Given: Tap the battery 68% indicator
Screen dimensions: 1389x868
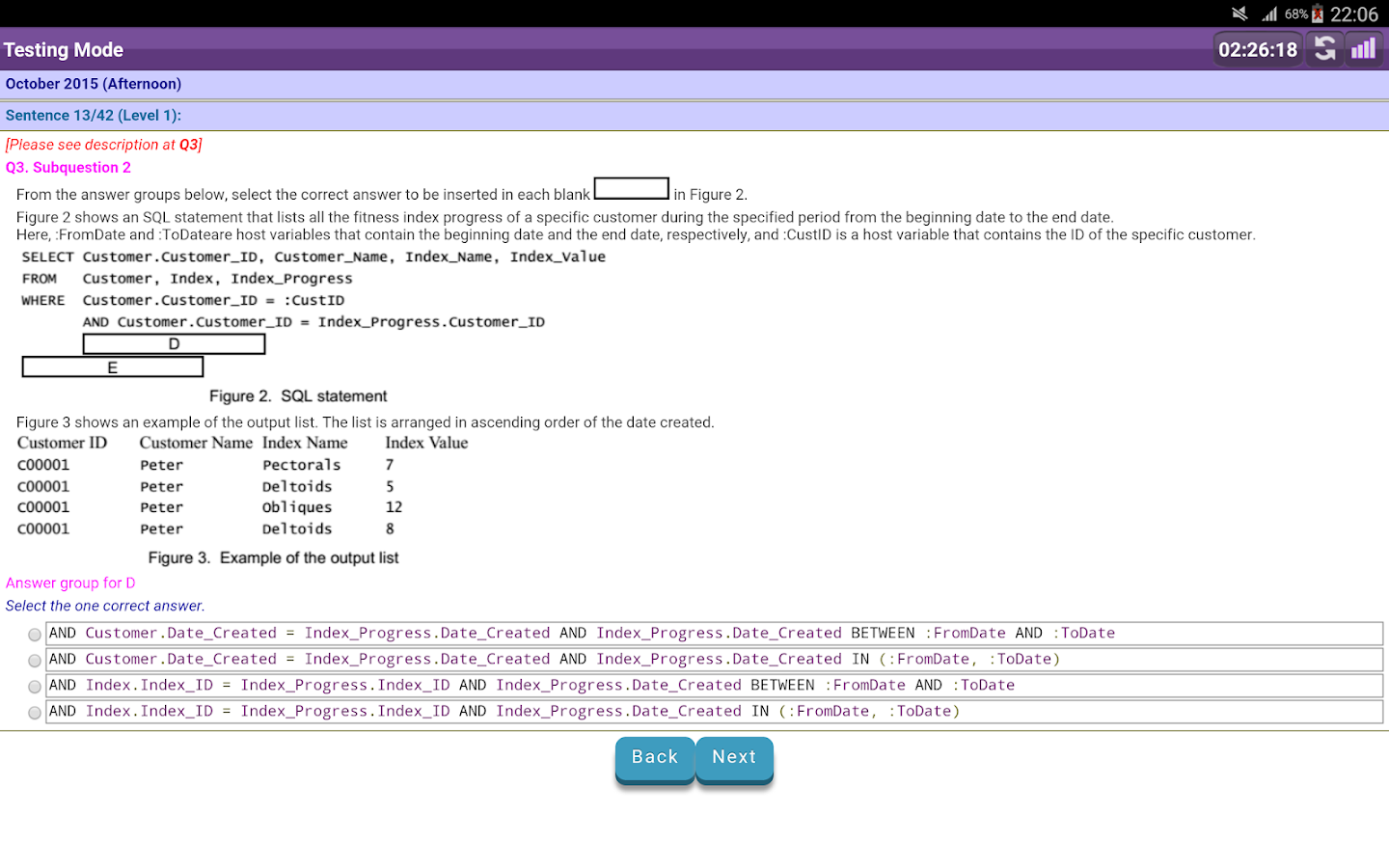Looking at the screenshot, I should click(x=1303, y=14).
